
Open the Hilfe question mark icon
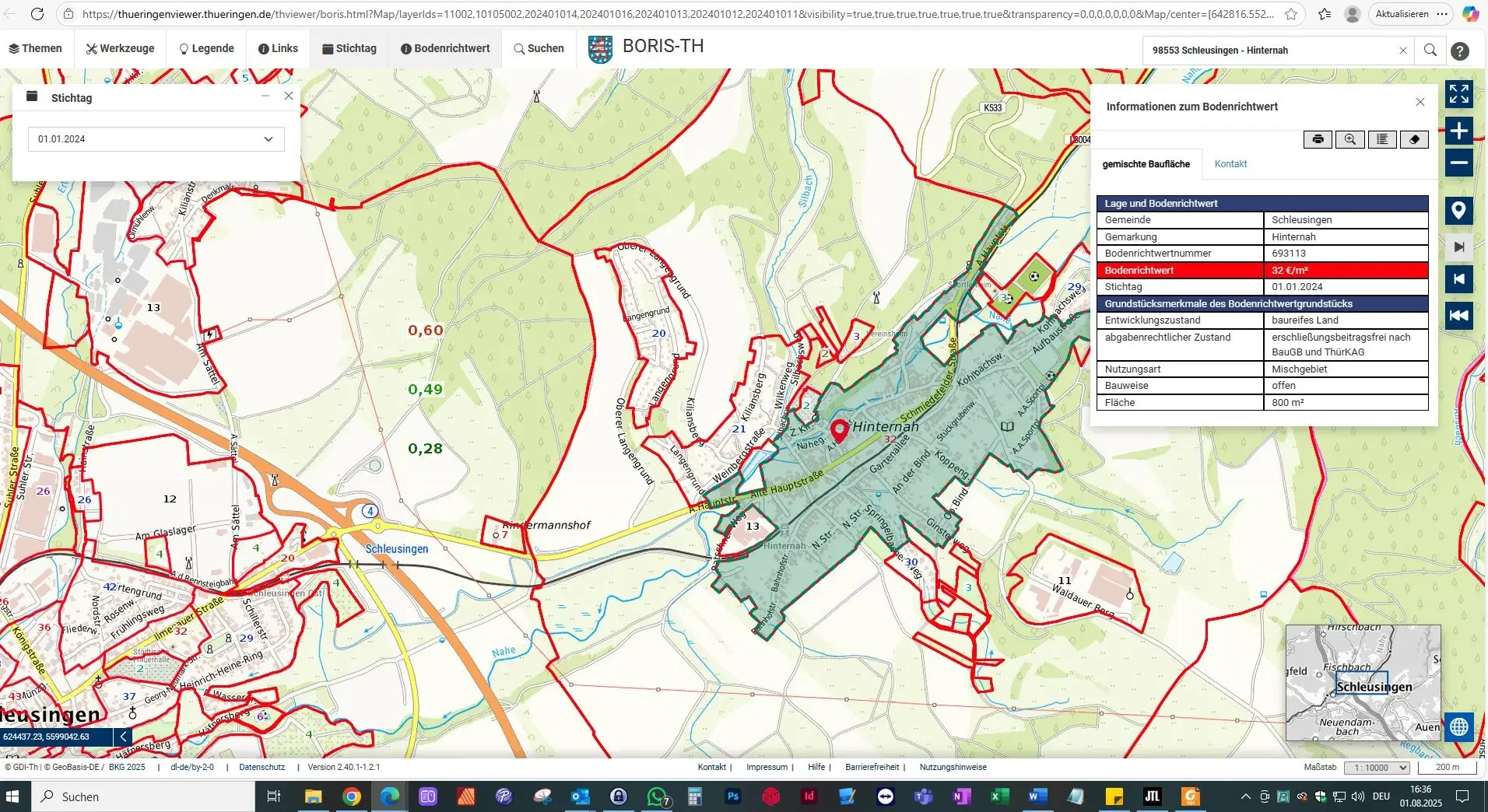pos(1462,51)
